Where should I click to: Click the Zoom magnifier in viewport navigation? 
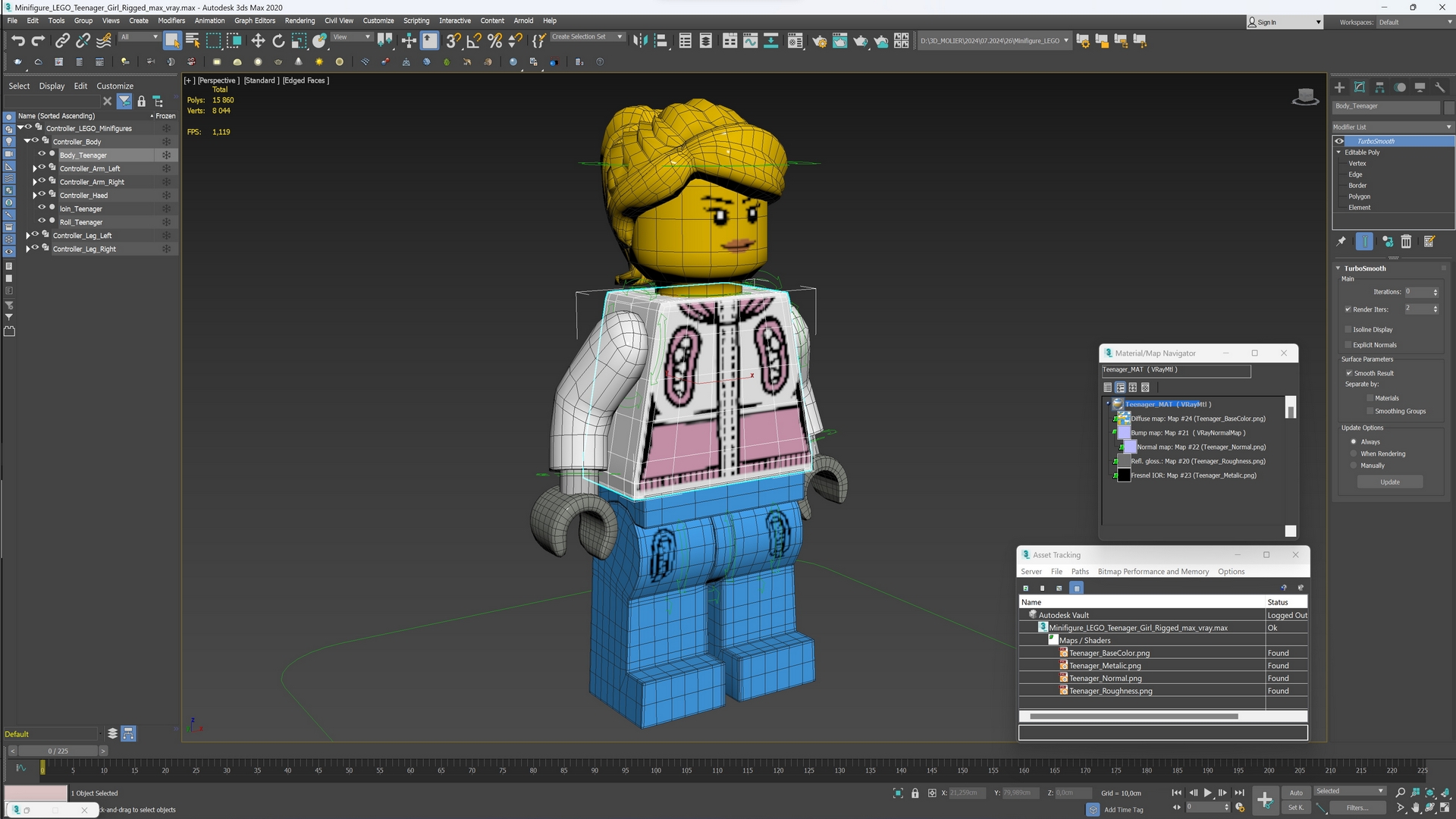(1400, 792)
